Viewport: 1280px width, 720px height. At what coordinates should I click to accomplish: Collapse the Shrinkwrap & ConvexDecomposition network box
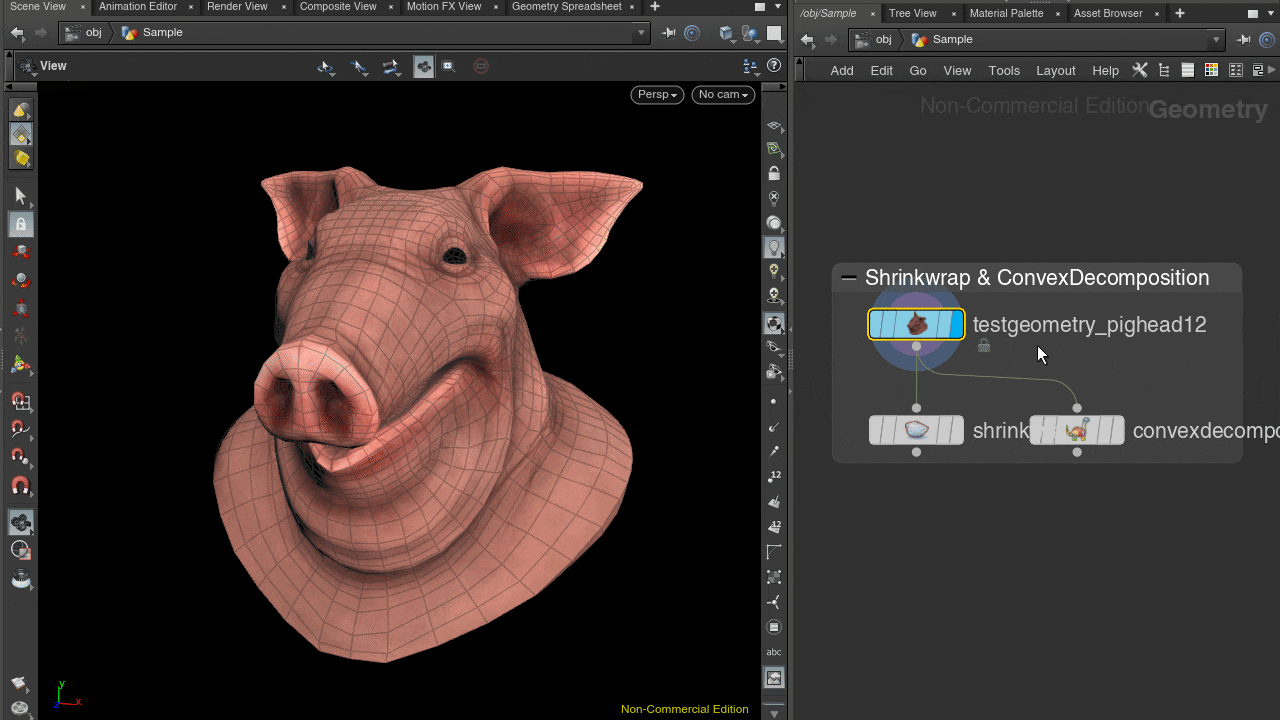coord(849,278)
